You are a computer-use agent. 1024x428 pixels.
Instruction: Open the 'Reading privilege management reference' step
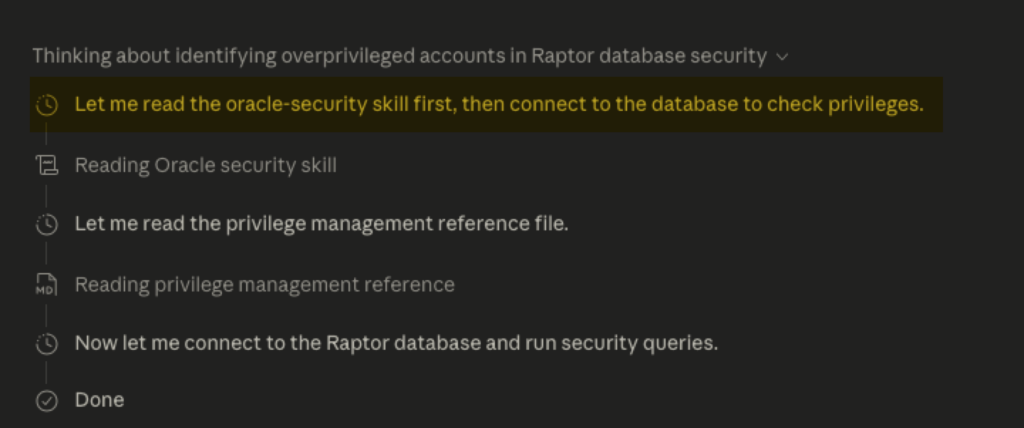[x=264, y=285]
